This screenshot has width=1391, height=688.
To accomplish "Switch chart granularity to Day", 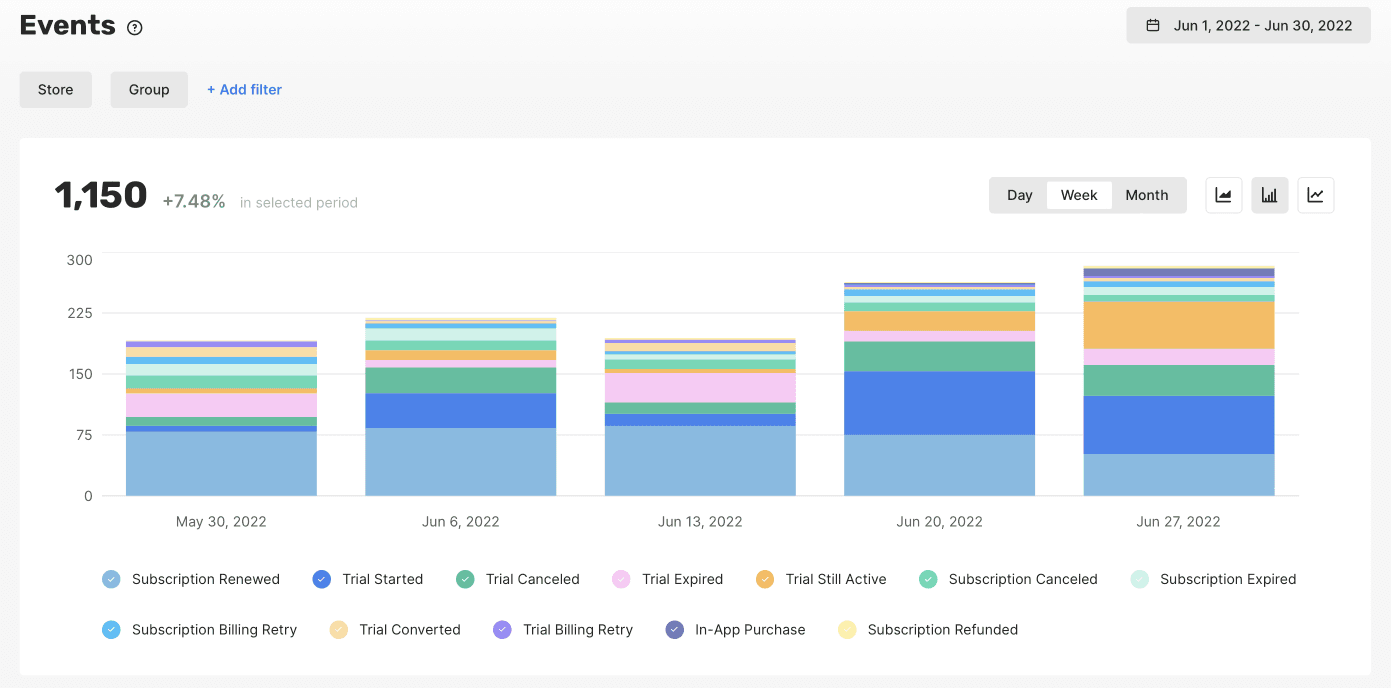I will [x=1019, y=195].
